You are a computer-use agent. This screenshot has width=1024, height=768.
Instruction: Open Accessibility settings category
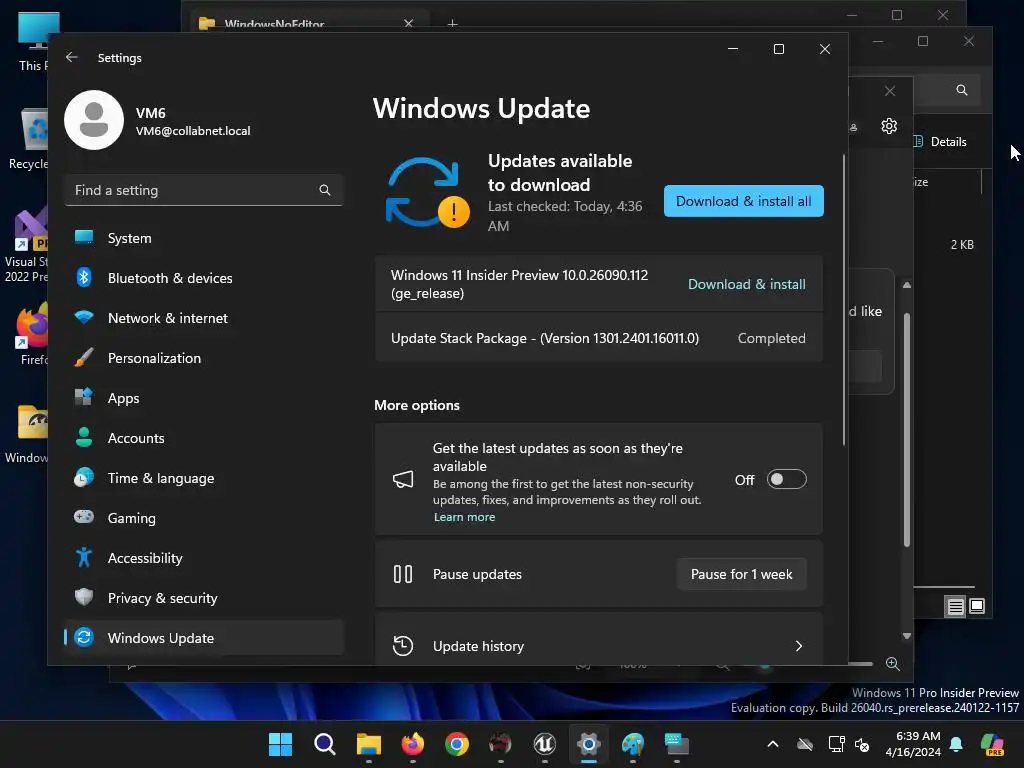(x=204, y=558)
